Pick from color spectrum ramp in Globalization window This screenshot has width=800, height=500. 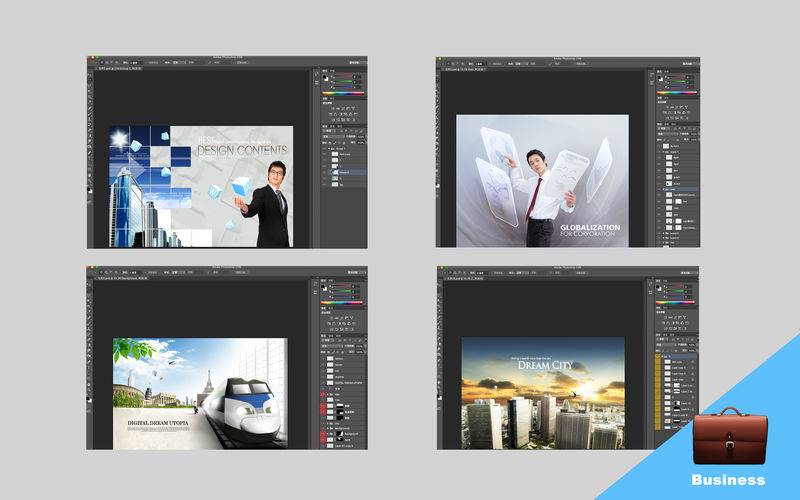tap(677, 93)
